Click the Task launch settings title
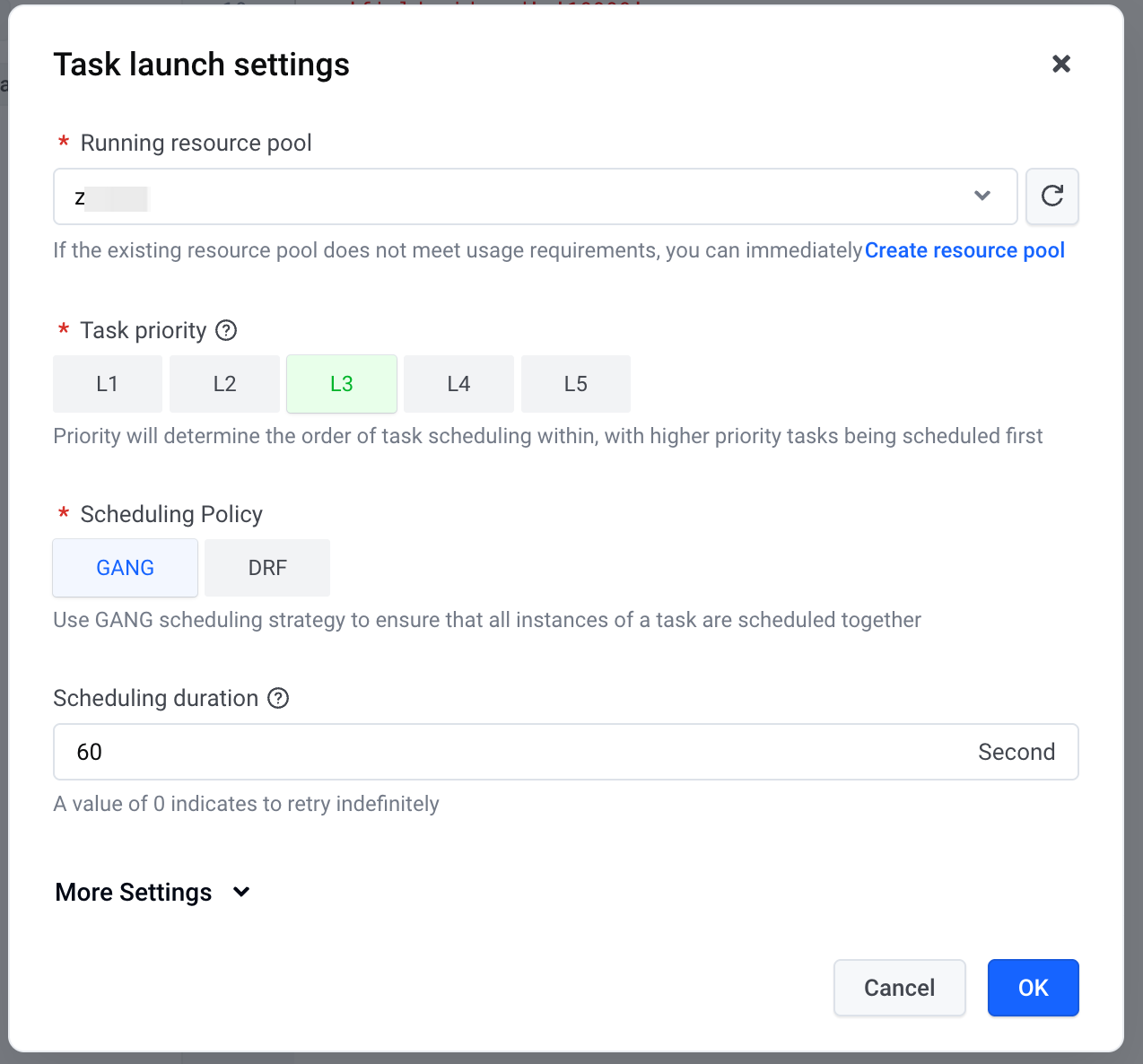The height and width of the screenshot is (1064, 1143). point(202,65)
